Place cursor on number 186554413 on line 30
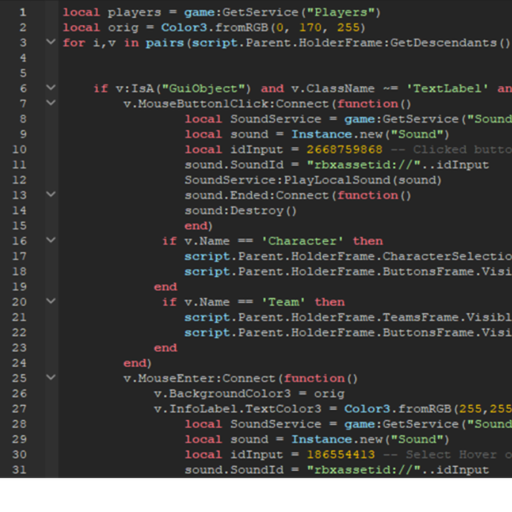 click(341, 454)
